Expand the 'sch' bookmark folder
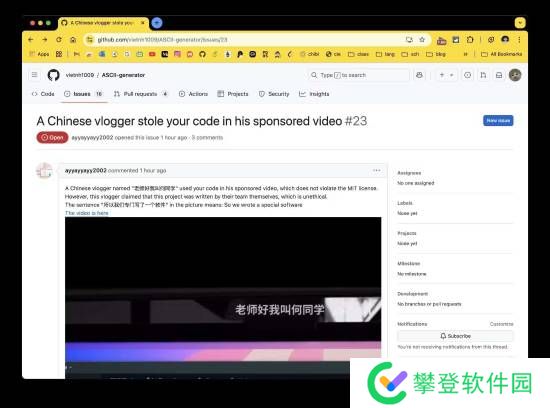 point(410,54)
